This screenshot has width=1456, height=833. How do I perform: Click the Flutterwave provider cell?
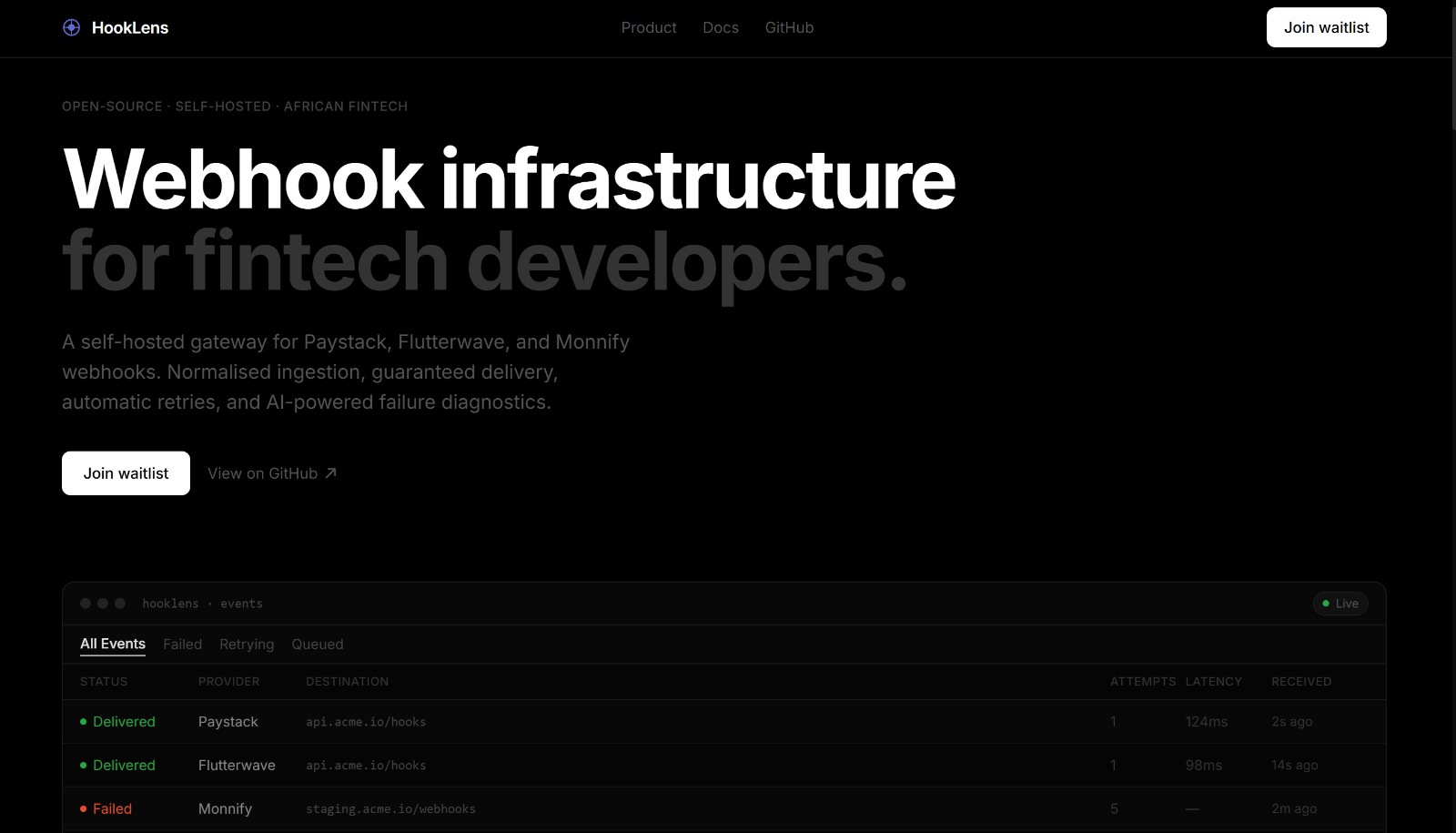click(237, 766)
